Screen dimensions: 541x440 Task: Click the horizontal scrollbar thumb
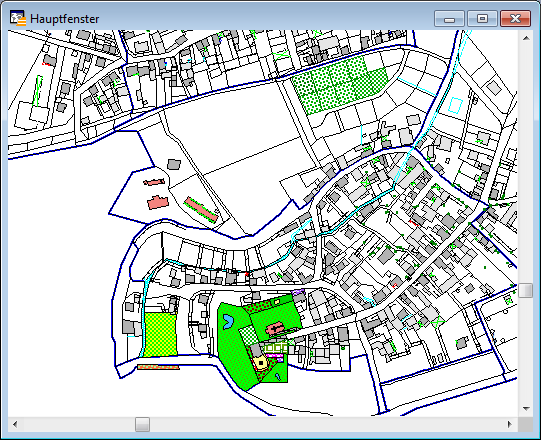click(x=142, y=424)
